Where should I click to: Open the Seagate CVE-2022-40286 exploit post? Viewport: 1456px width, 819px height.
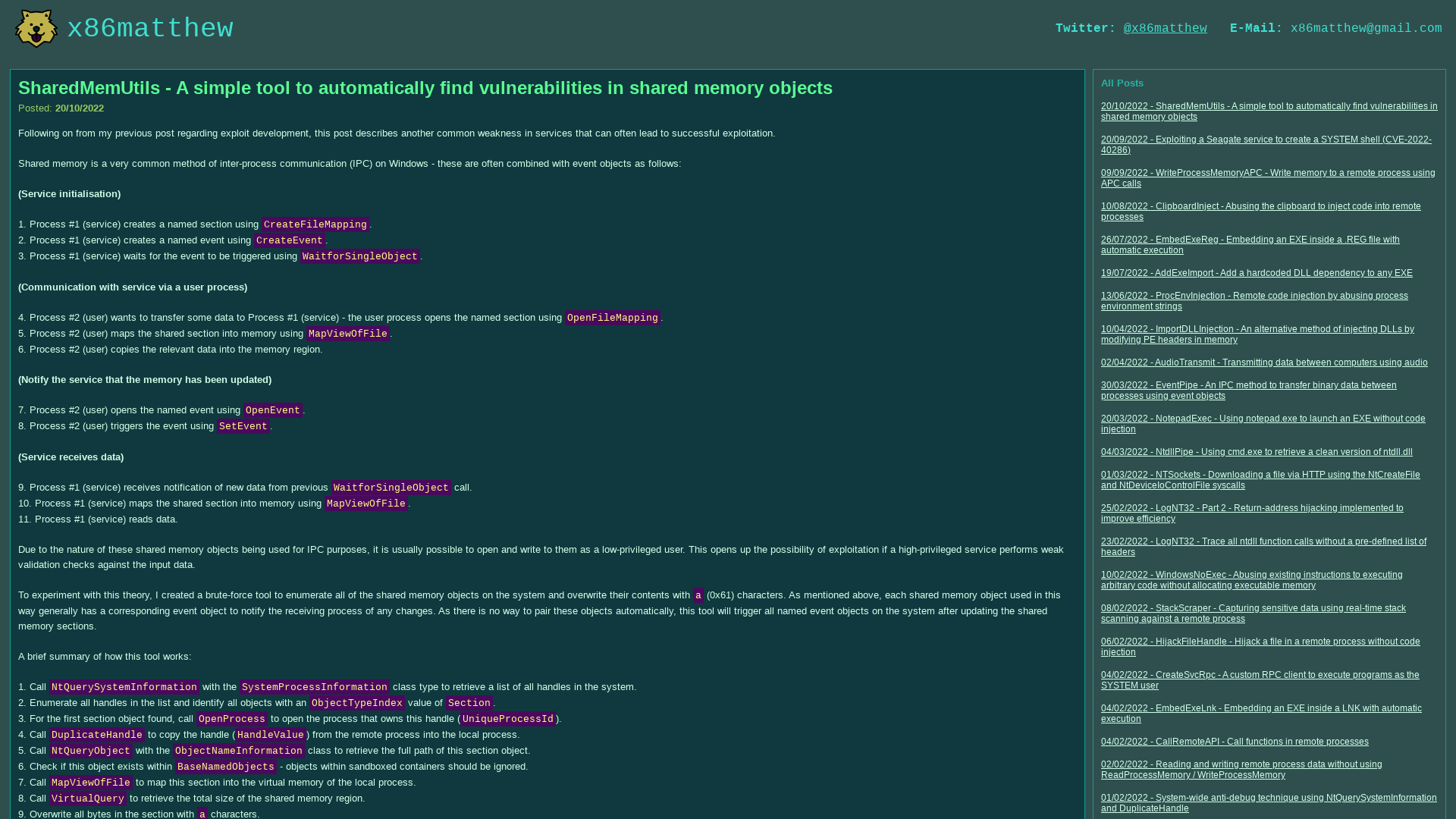pyautogui.click(x=1265, y=145)
